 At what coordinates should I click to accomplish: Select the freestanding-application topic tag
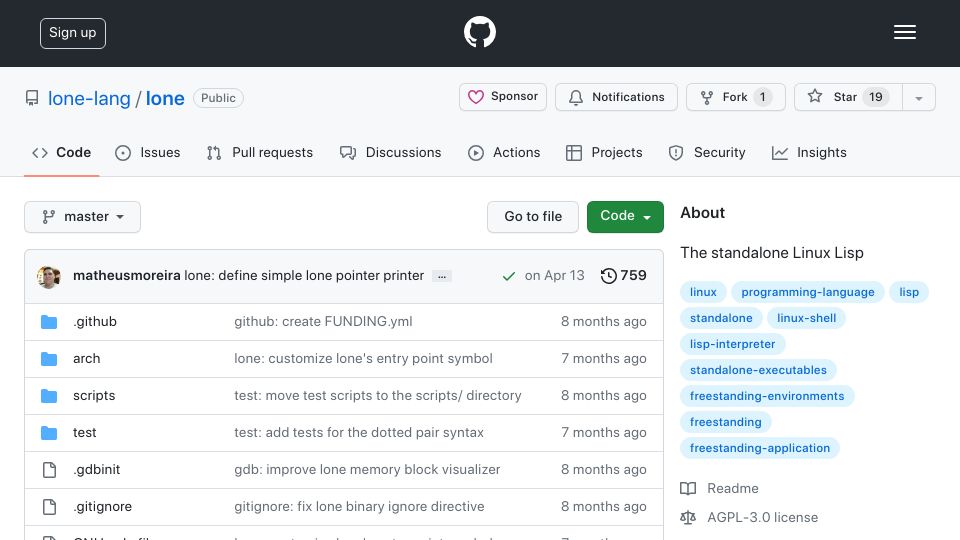[760, 448]
